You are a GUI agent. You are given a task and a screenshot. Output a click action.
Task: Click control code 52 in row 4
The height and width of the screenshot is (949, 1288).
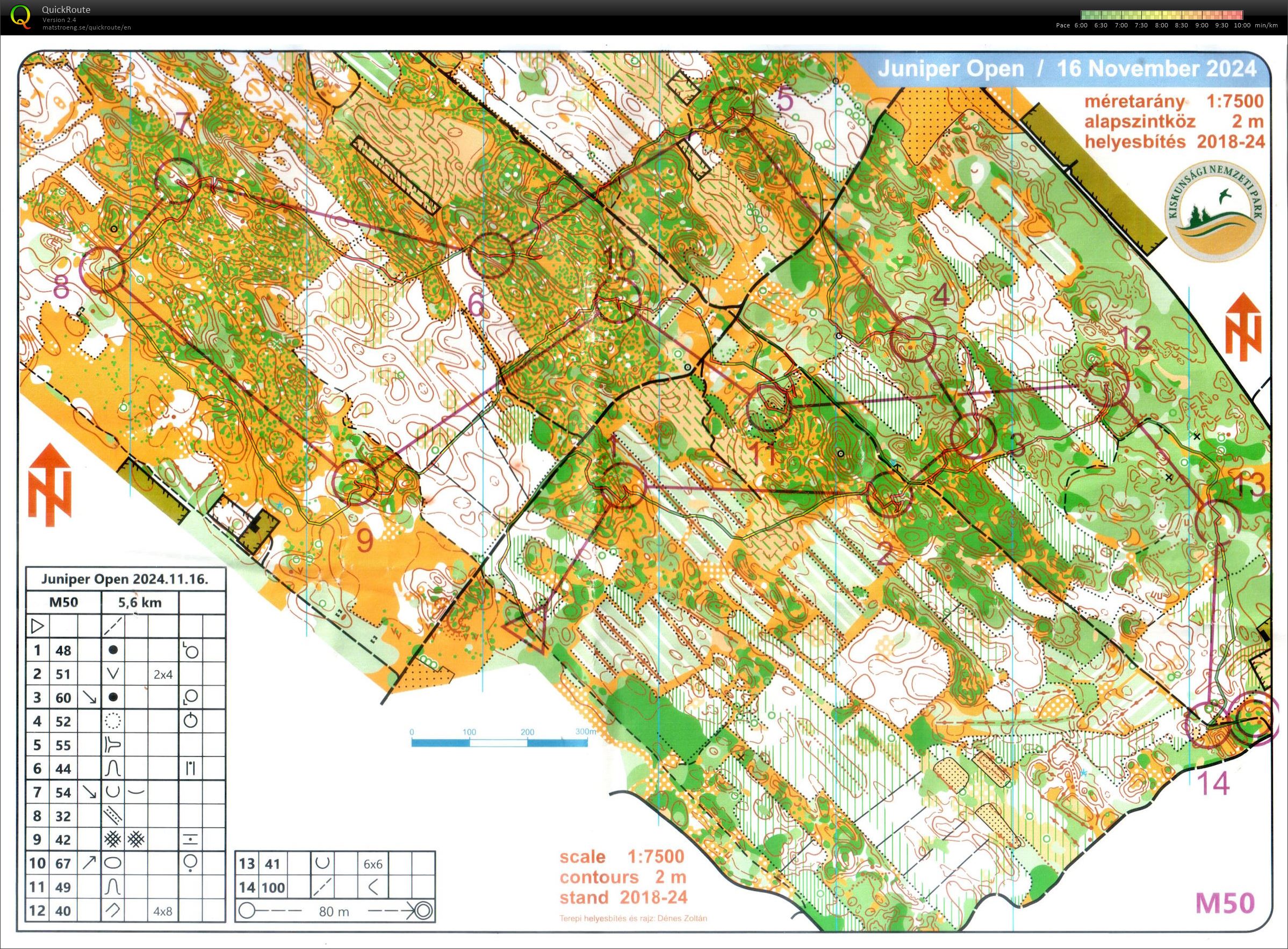(63, 721)
